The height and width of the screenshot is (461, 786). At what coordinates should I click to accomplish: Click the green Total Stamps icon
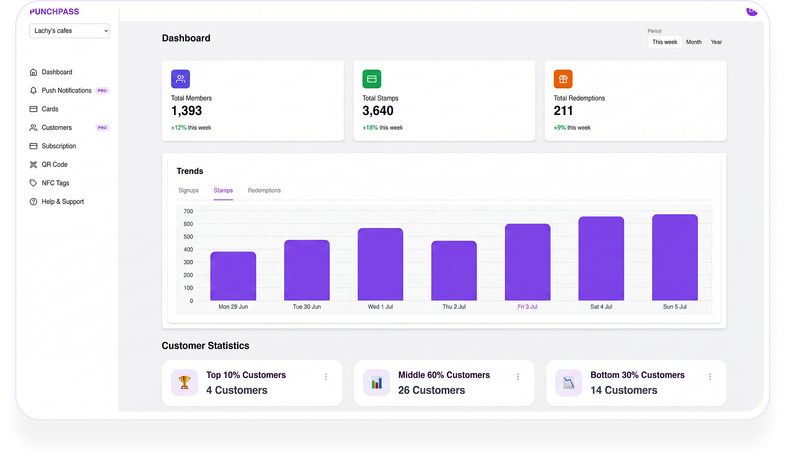coord(372,79)
